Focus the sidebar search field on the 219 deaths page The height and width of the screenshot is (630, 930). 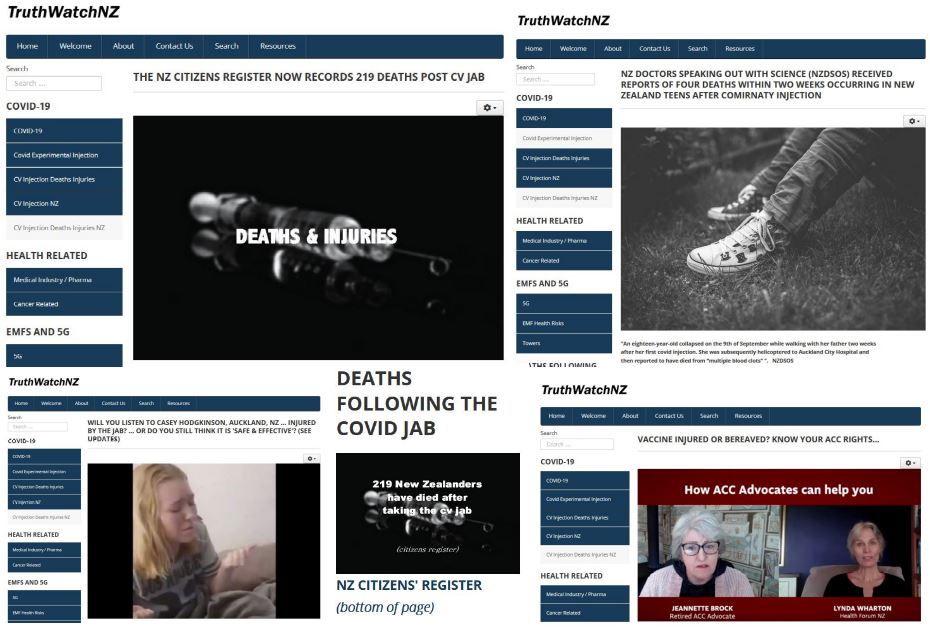pyautogui.click(x=54, y=84)
